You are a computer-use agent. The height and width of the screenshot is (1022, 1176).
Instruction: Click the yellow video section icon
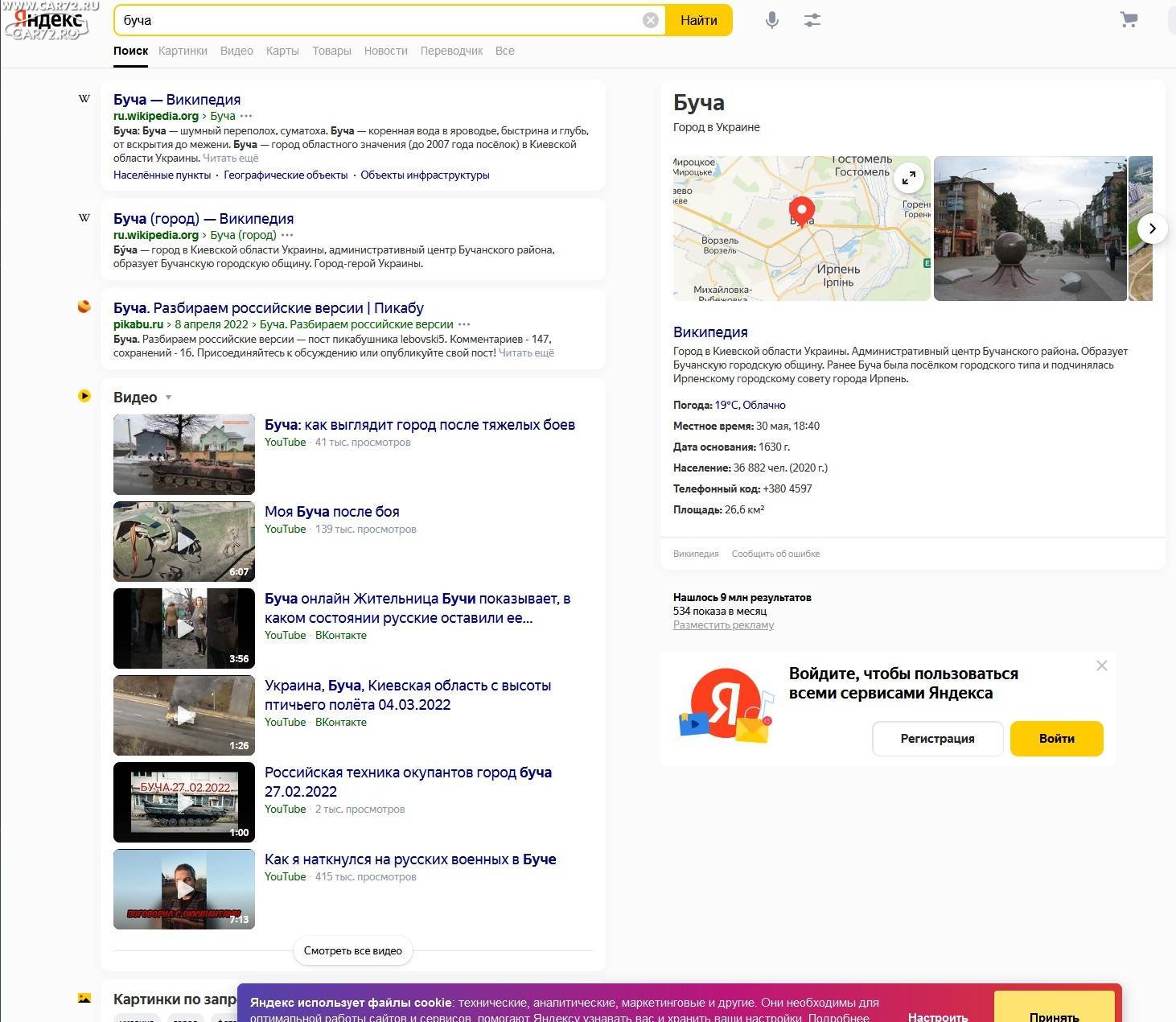click(84, 396)
